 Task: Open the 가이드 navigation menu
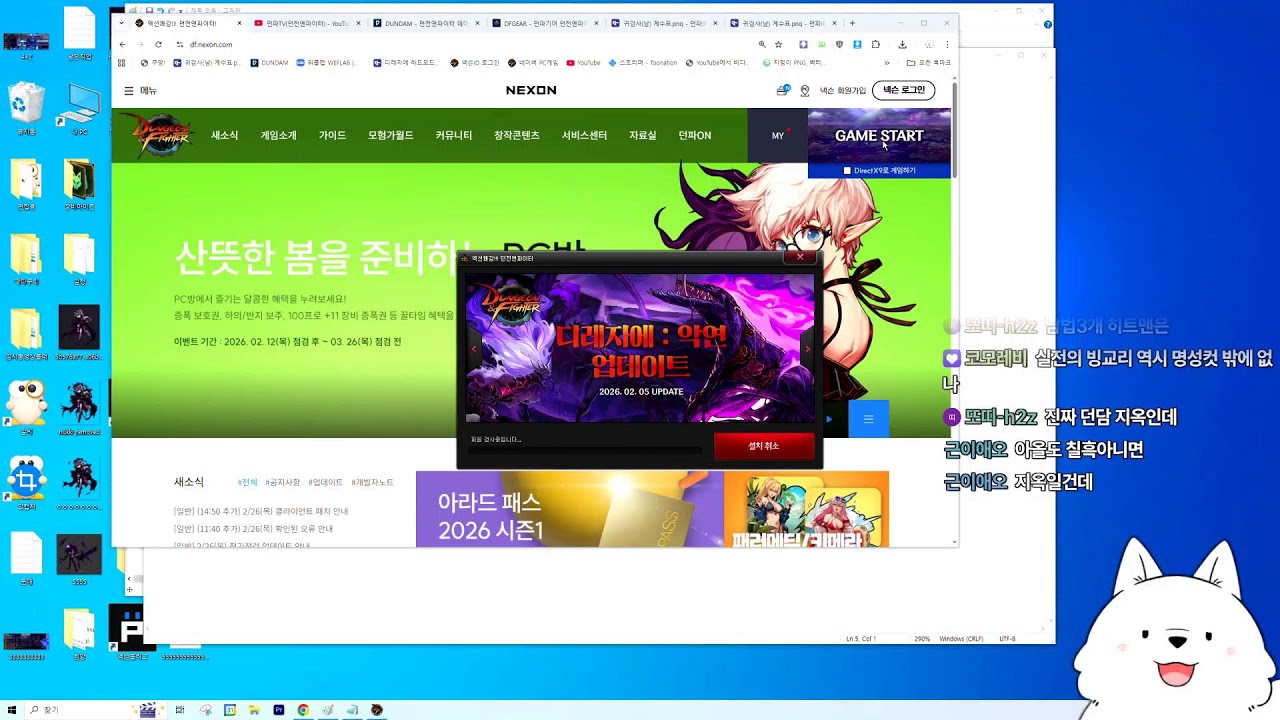[x=332, y=136]
